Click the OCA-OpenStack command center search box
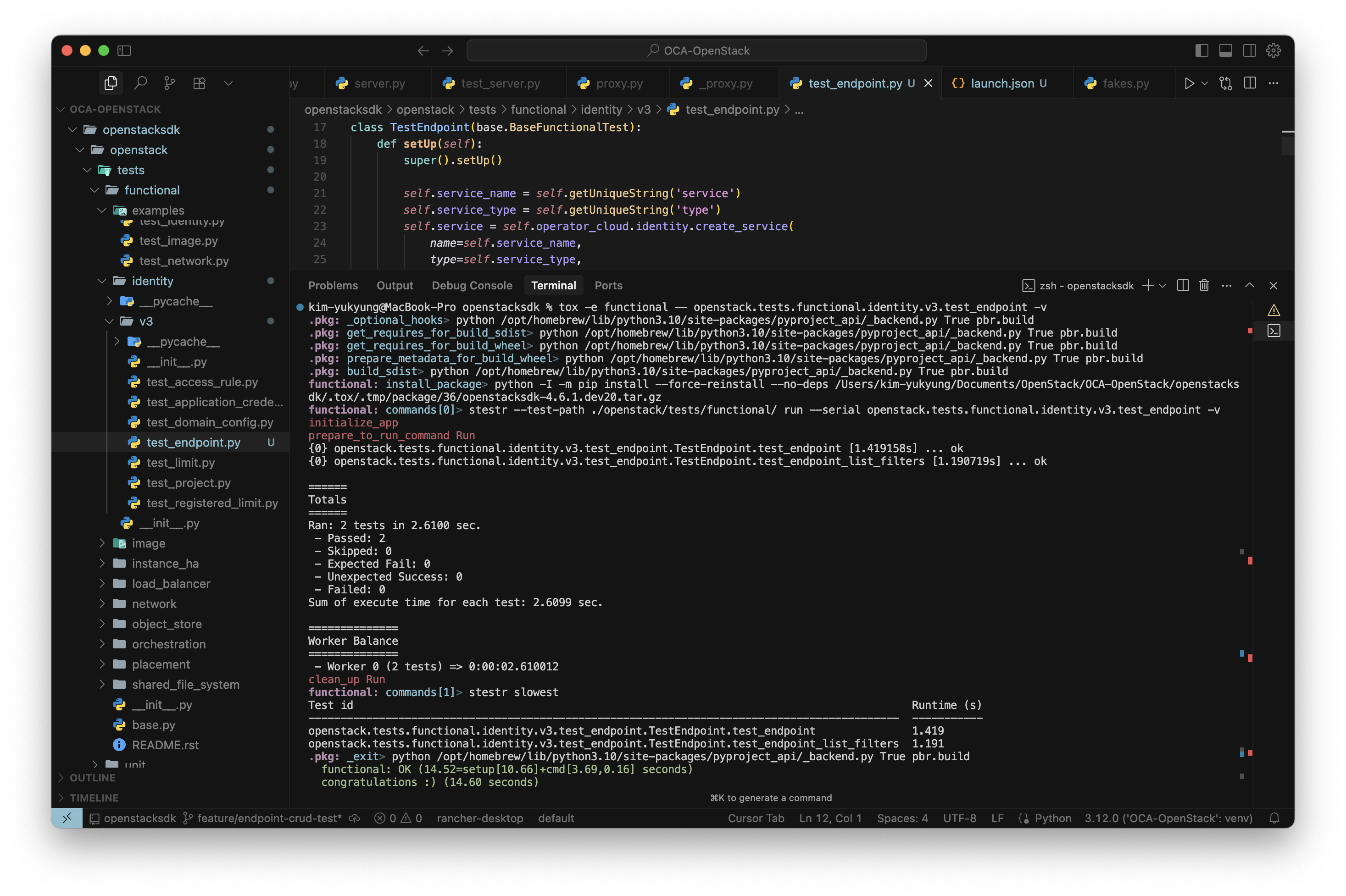1346x896 pixels. coord(696,50)
